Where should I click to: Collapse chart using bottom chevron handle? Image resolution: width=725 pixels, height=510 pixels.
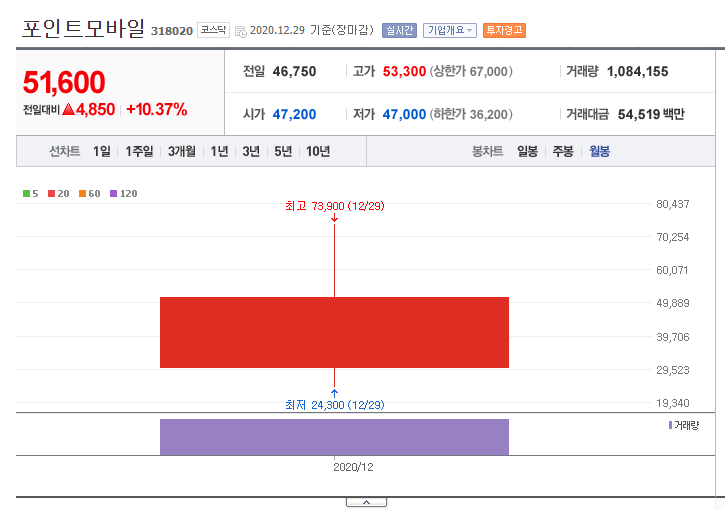point(366,502)
